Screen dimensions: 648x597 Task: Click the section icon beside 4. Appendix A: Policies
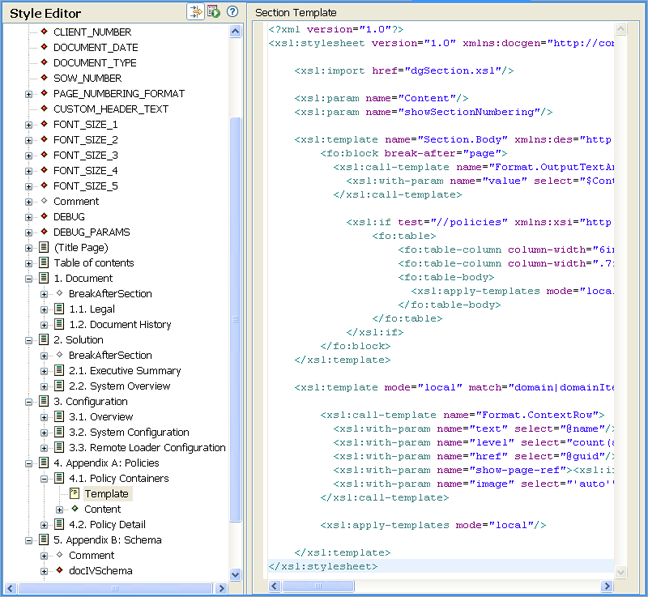pos(44,462)
